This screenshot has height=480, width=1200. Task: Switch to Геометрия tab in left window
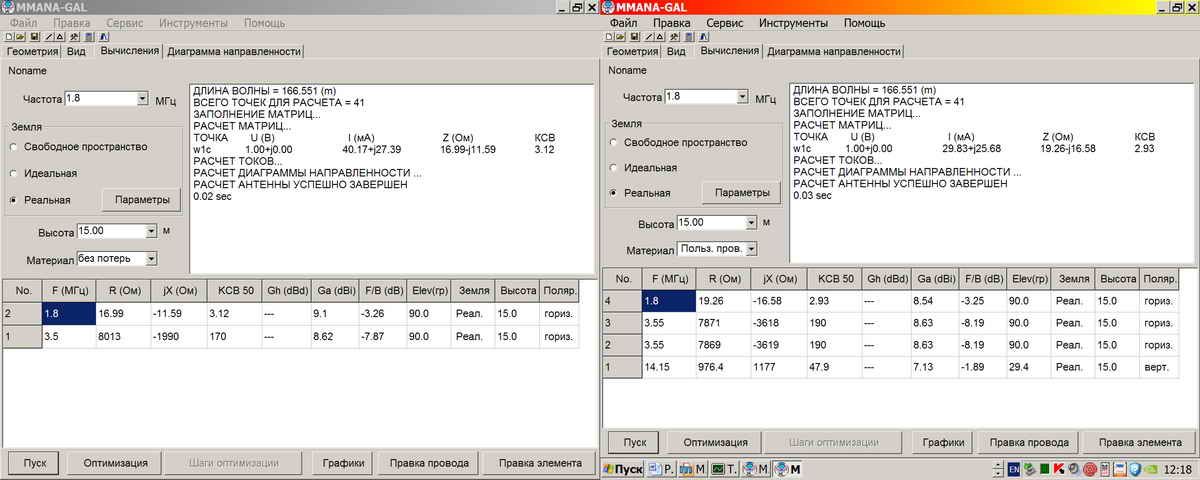point(31,52)
